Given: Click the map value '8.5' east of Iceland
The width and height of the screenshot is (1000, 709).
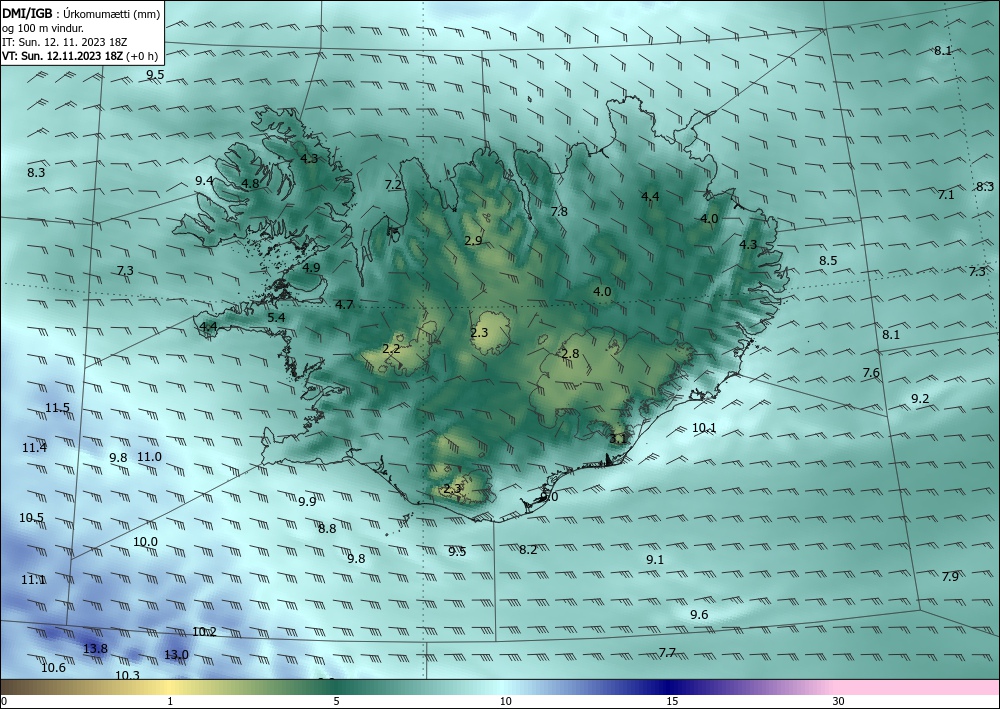Looking at the screenshot, I should pos(828,261).
